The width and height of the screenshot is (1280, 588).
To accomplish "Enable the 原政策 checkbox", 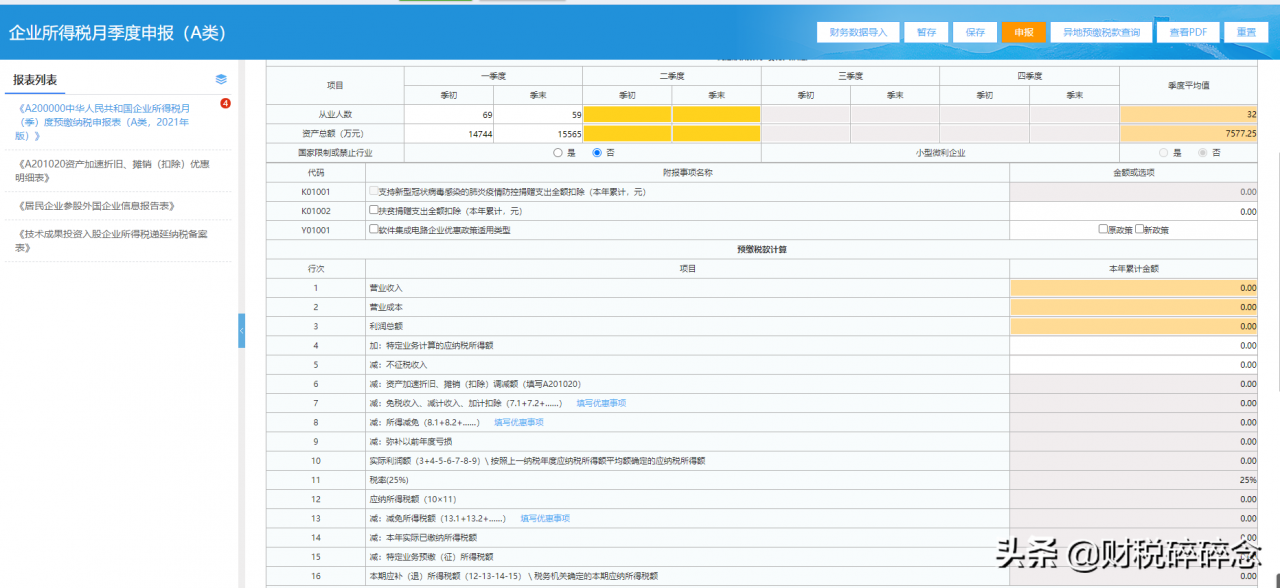I will (x=1103, y=230).
